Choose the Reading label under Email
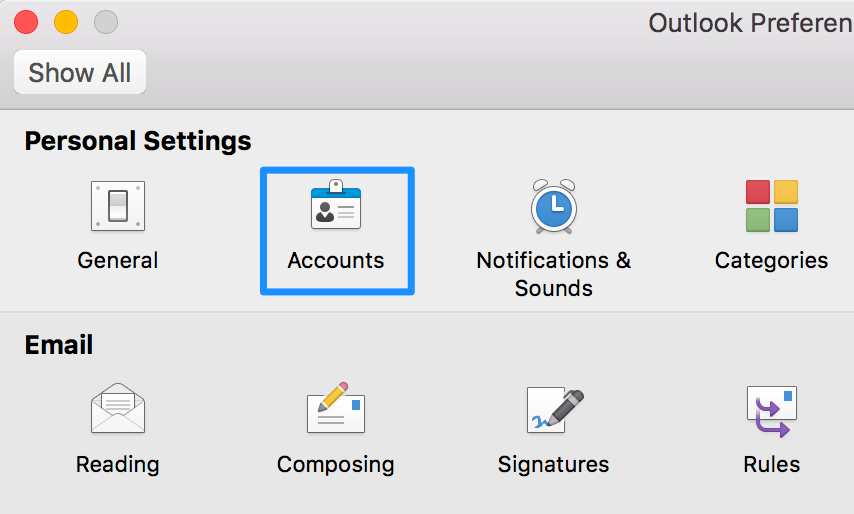Image resolution: width=854 pixels, height=514 pixels. (x=118, y=465)
